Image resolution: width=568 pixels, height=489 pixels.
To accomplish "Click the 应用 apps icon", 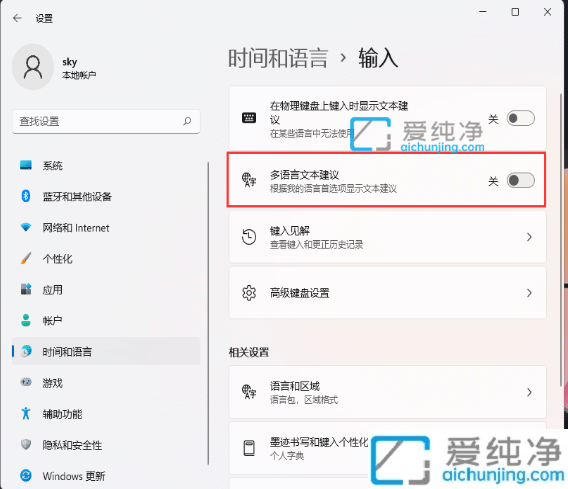I will point(26,289).
